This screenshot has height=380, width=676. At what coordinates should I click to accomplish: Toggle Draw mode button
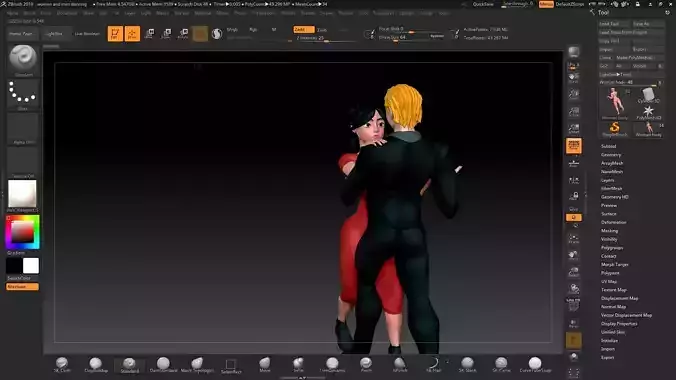coord(132,34)
